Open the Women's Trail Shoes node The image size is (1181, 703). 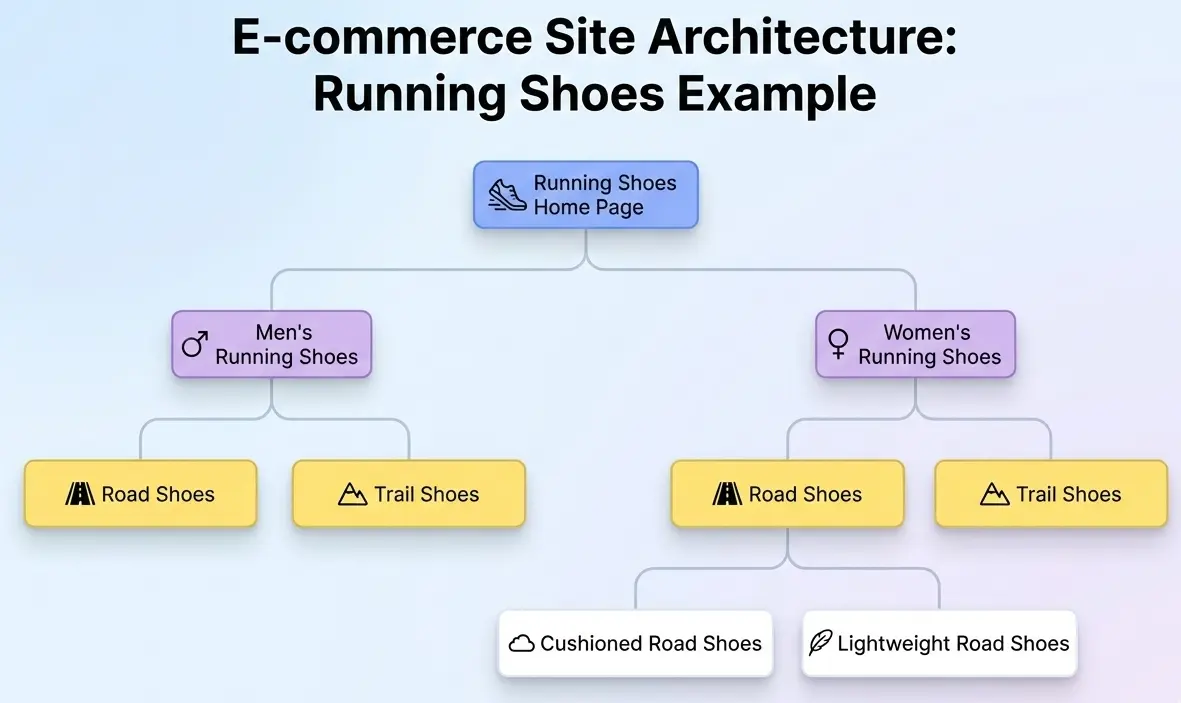tap(1050, 493)
